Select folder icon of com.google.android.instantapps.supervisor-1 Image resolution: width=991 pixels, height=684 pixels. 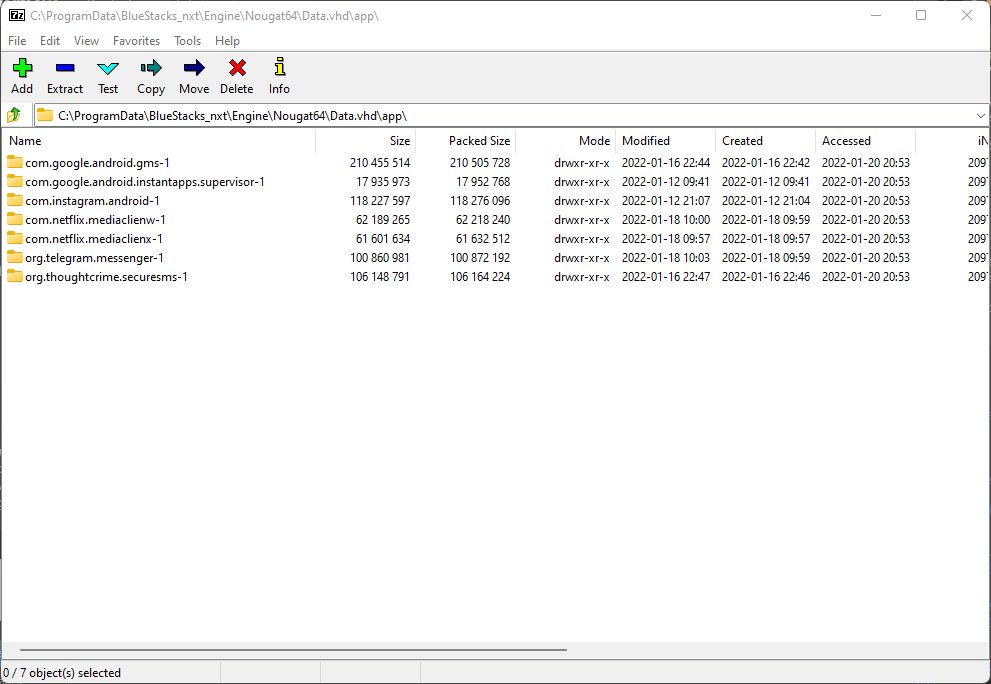coord(15,181)
